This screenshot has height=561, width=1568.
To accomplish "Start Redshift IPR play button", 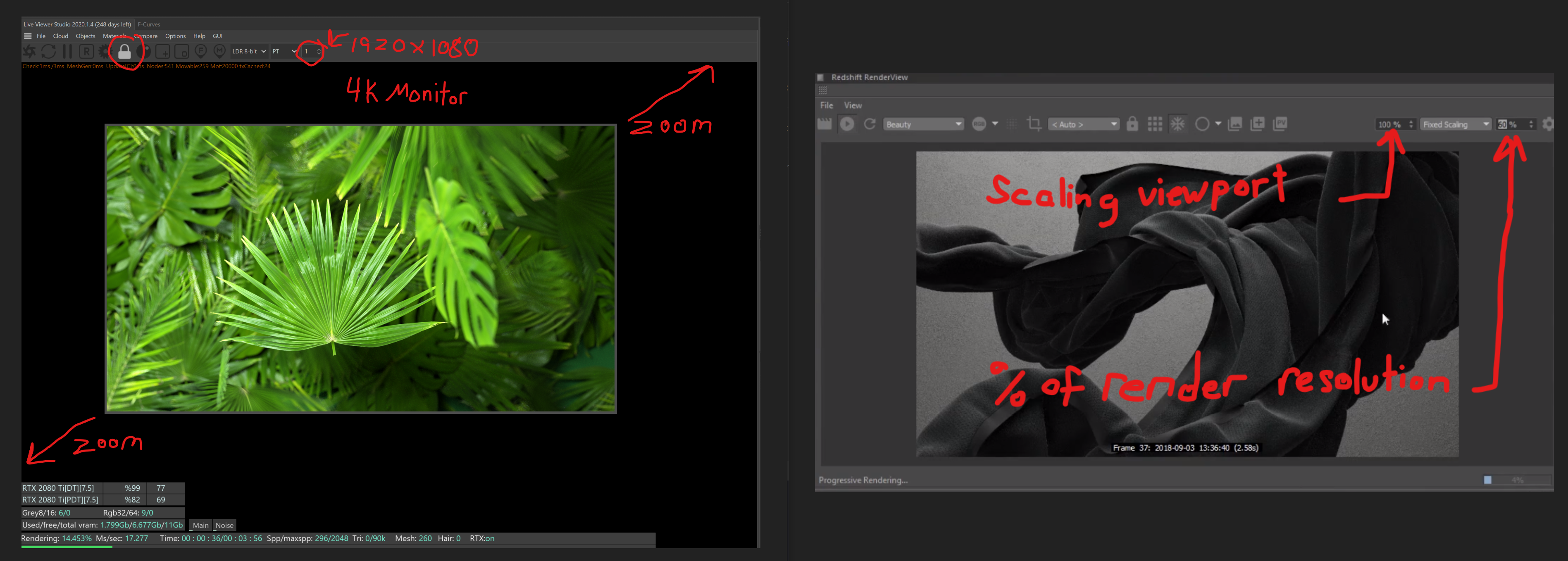I will [847, 124].
